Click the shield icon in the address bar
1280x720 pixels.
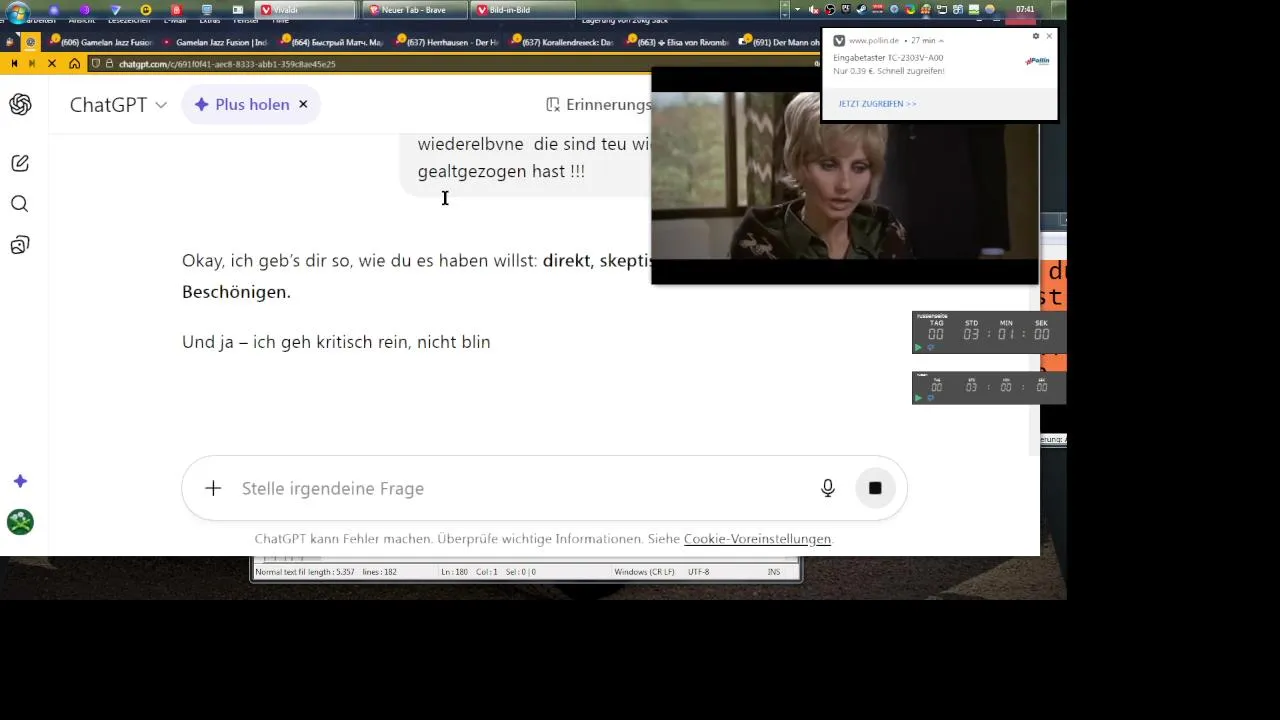coord(96,63)
